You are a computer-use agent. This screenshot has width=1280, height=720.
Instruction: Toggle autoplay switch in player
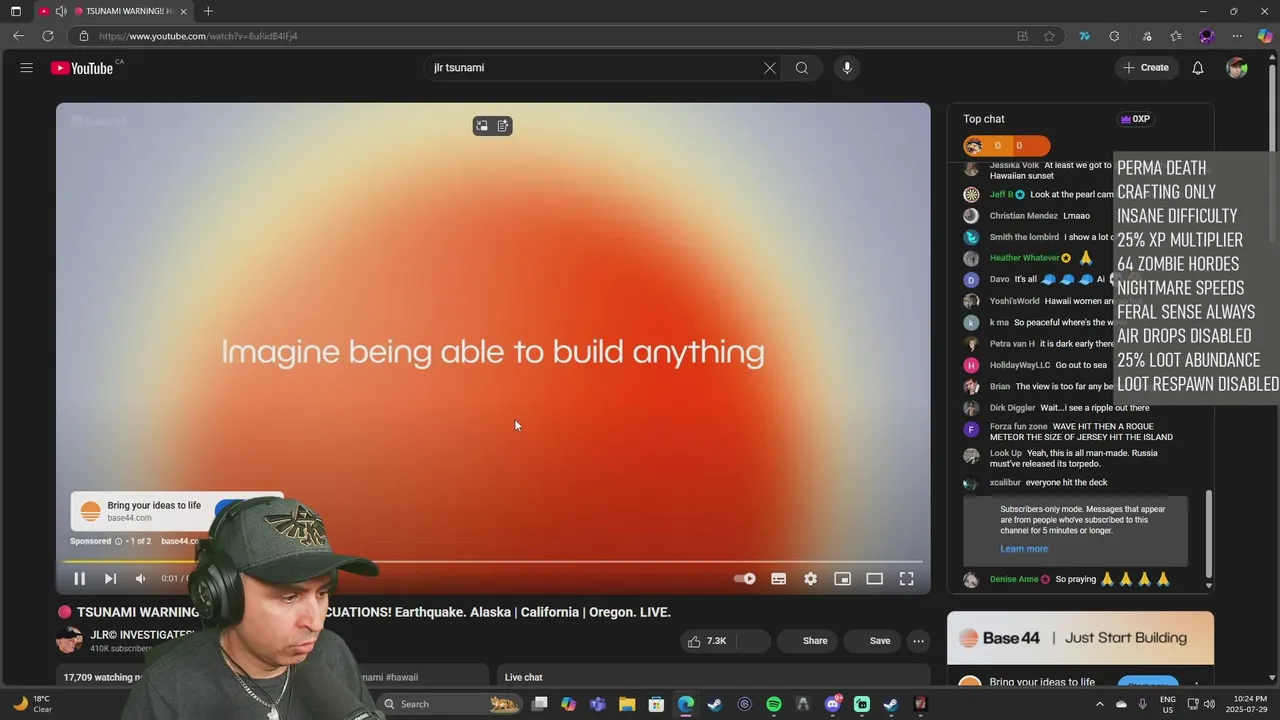(745, 578)
